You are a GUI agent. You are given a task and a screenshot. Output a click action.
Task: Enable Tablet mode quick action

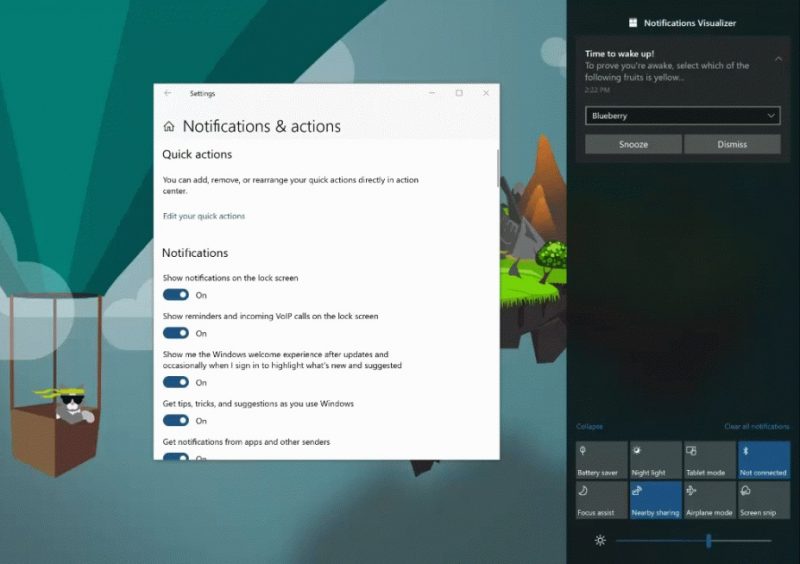(710, 460)
